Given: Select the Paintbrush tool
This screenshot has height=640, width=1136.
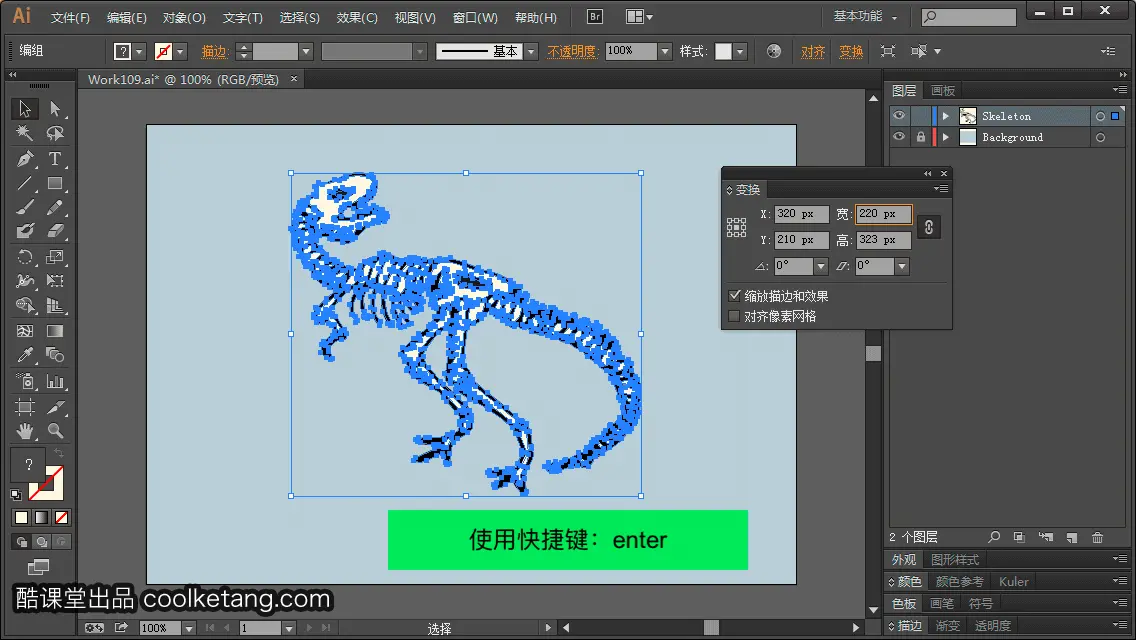Looking at the screenshot, I should click(x=25, y=207).
